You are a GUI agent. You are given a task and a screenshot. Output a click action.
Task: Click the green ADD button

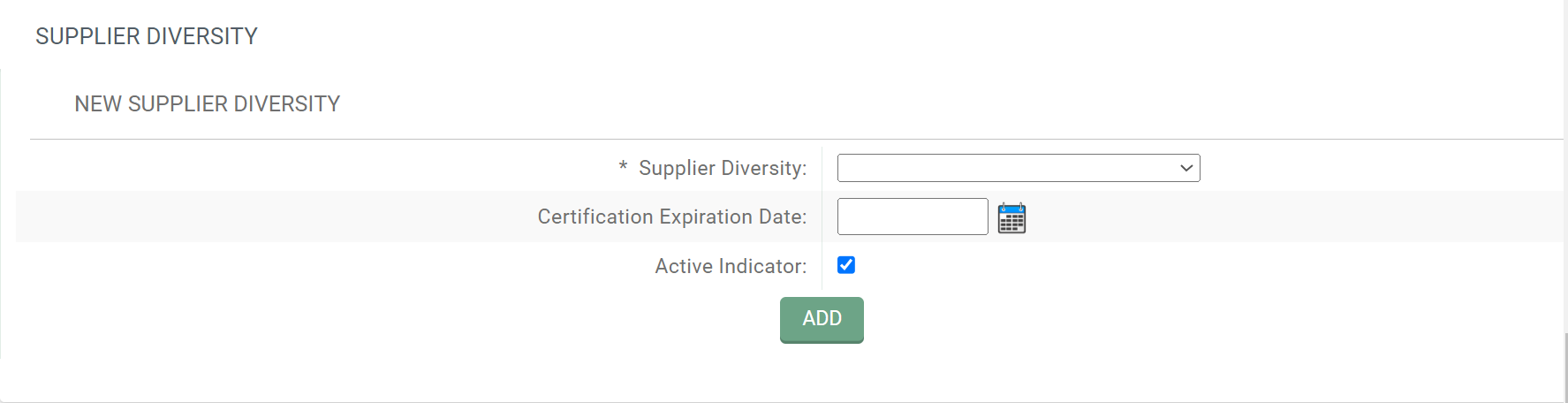pos(822,319)
